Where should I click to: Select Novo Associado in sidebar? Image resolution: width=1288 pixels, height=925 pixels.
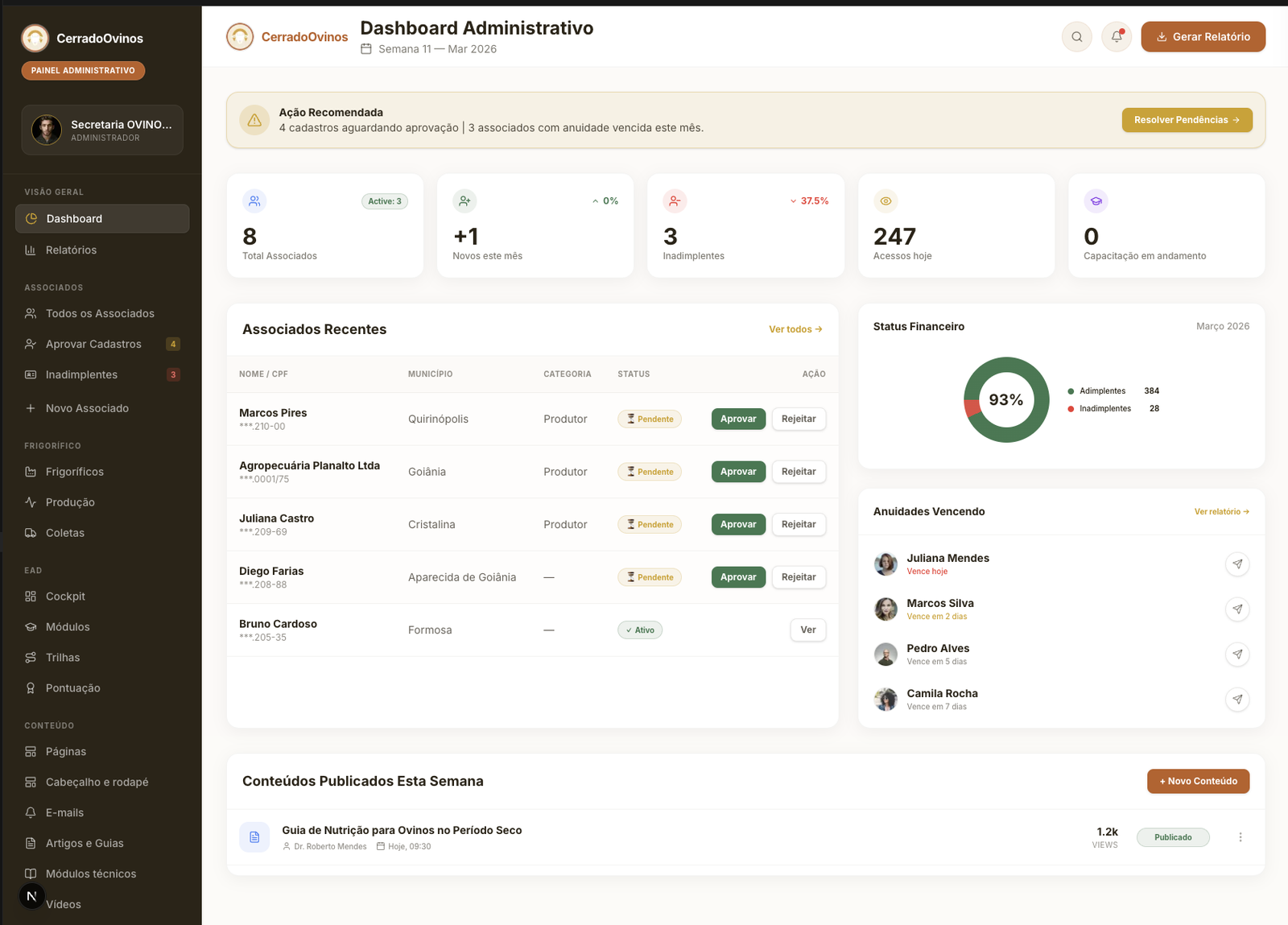pyautogui.click(x=102, y=409)
